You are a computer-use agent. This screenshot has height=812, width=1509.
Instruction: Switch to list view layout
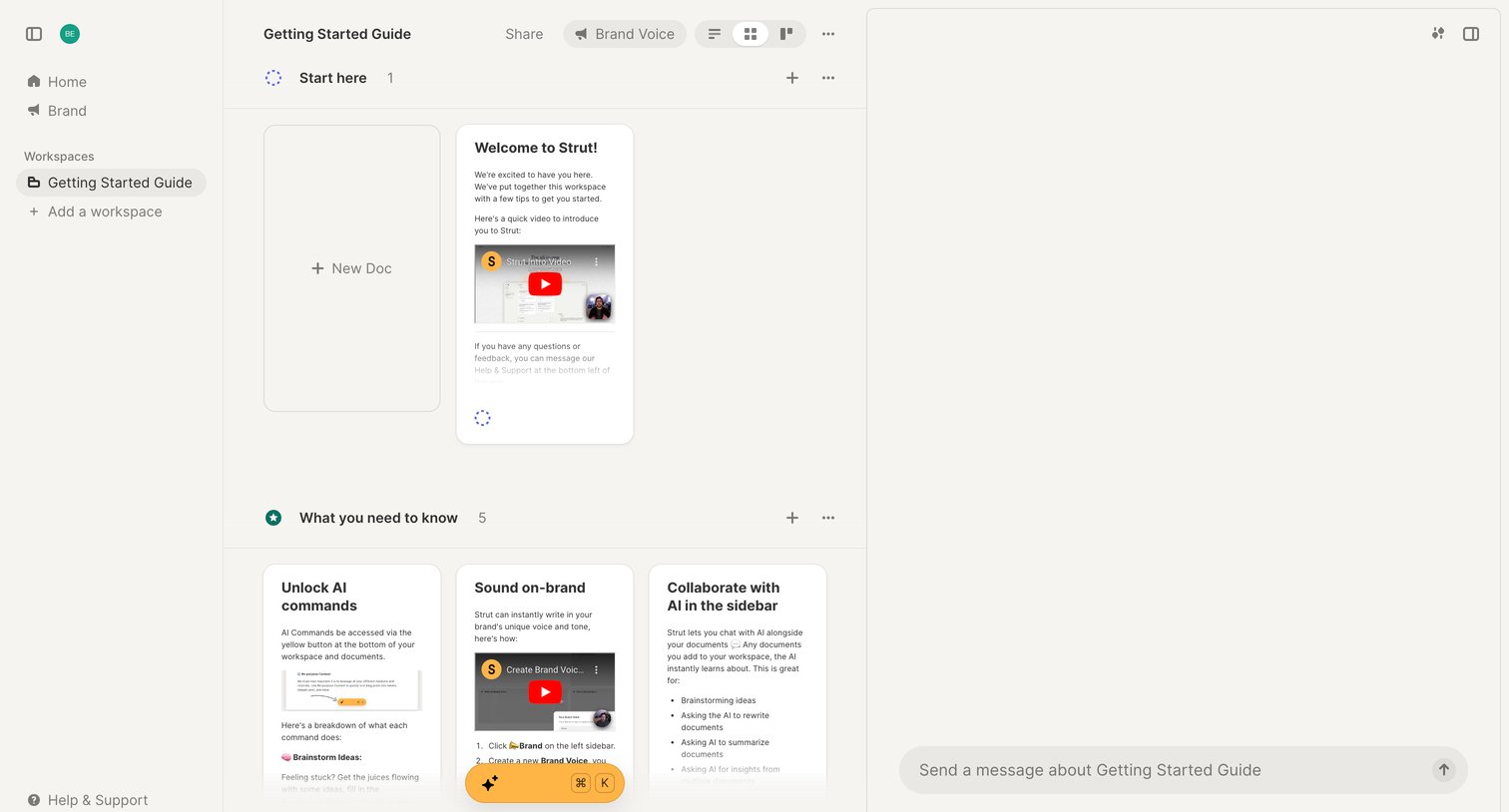[715, 34]
